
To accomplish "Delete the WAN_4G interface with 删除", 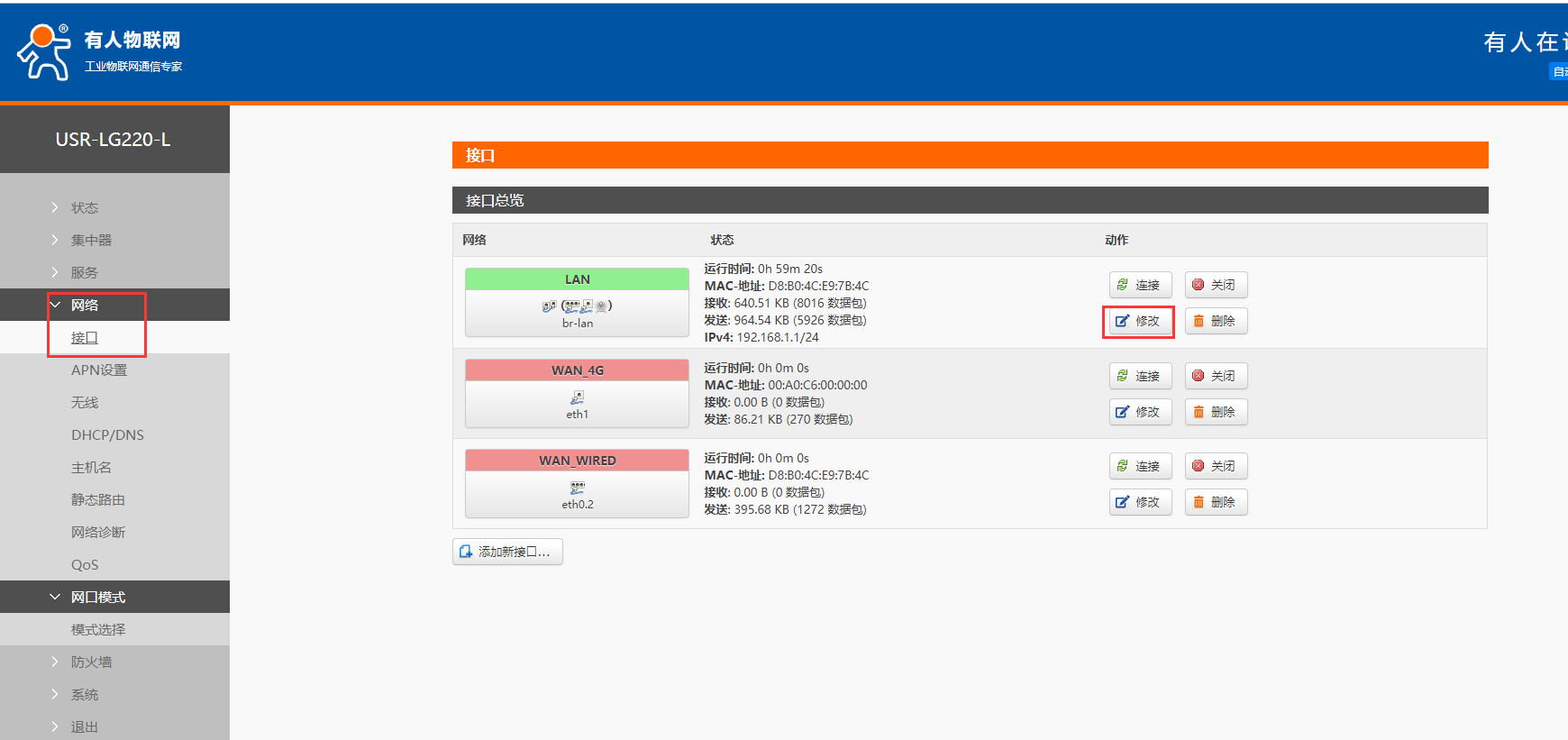I will 1216,412.
